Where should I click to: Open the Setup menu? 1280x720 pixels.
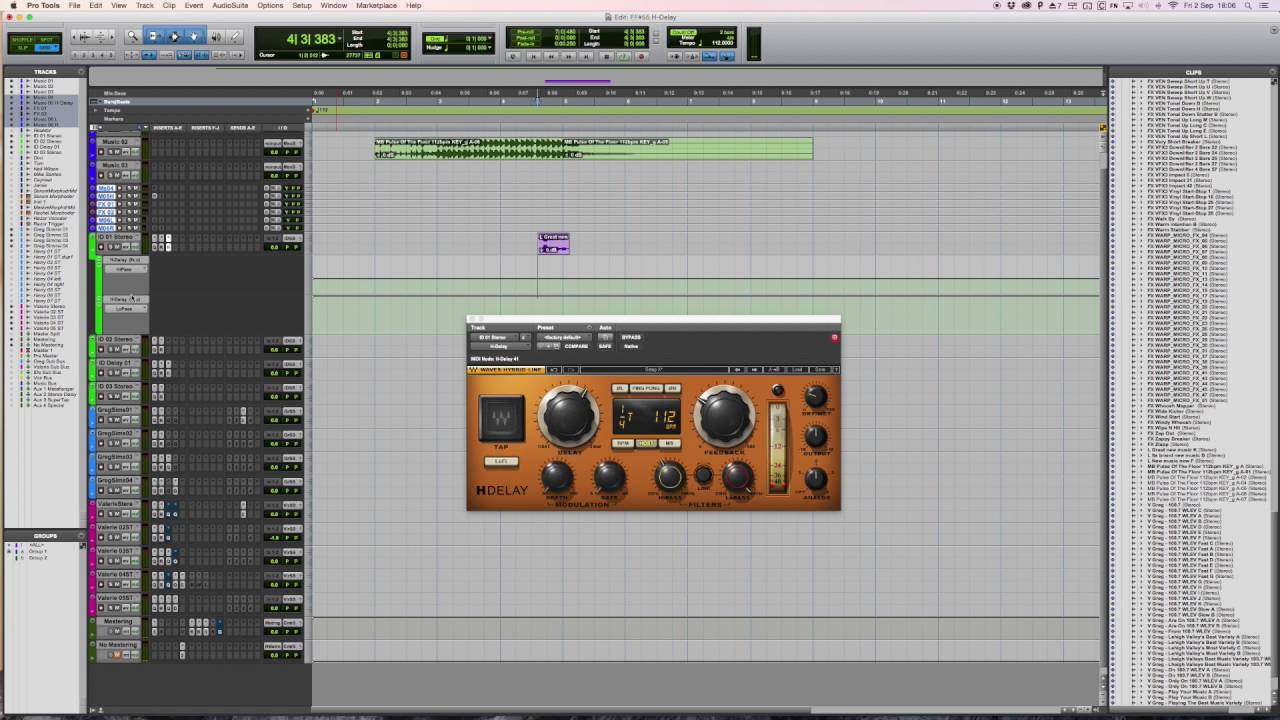point(302,6)
